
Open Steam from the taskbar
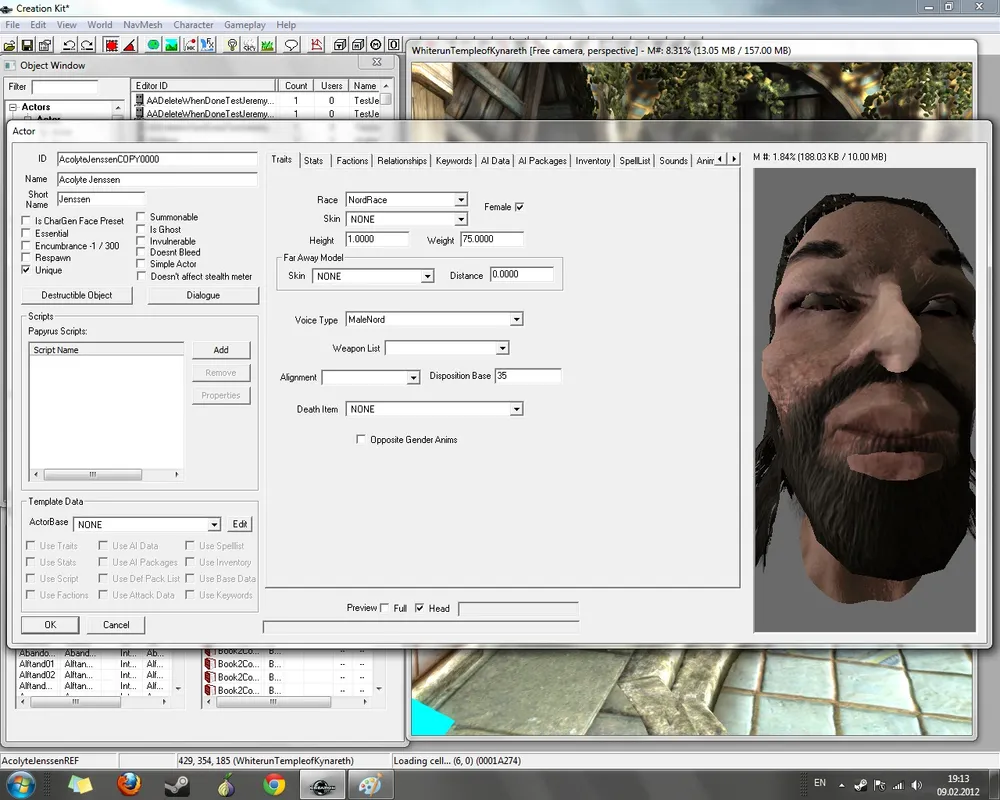pos(176,784)
